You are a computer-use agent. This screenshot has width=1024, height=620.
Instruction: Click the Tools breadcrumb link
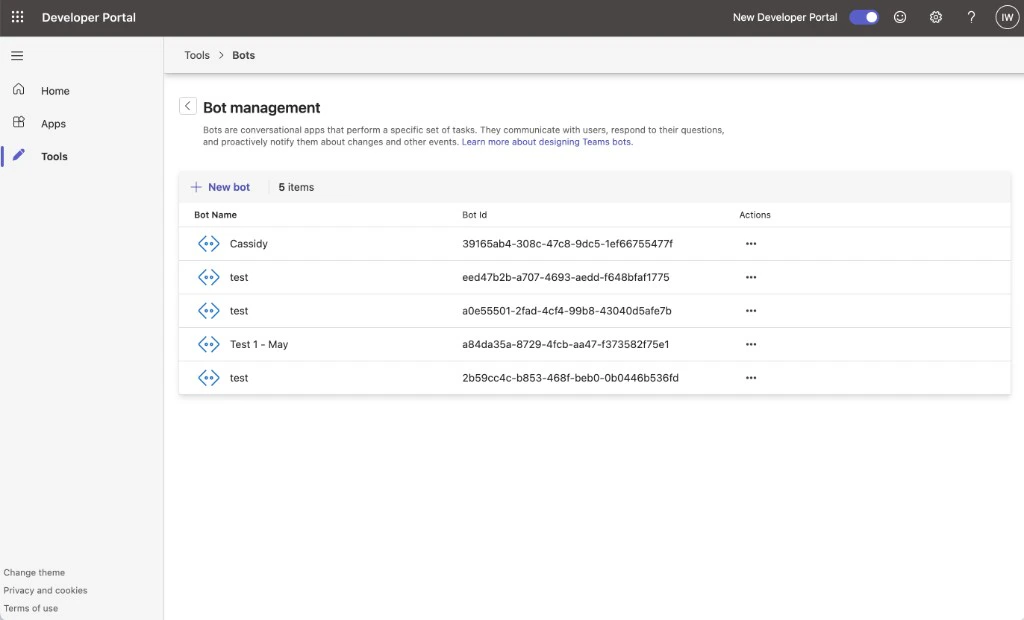[x=197, y=55]
